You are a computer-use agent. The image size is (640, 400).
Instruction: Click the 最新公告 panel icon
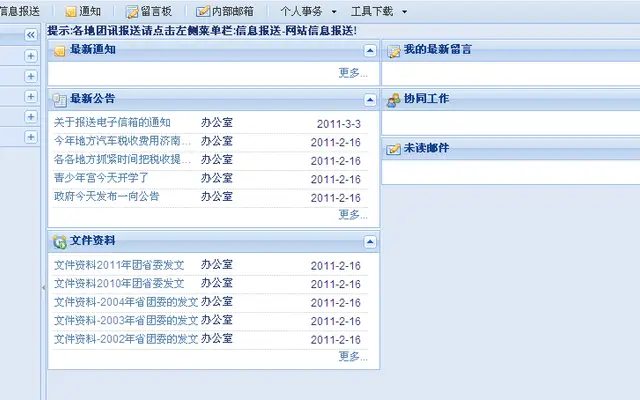coord(60,100)
